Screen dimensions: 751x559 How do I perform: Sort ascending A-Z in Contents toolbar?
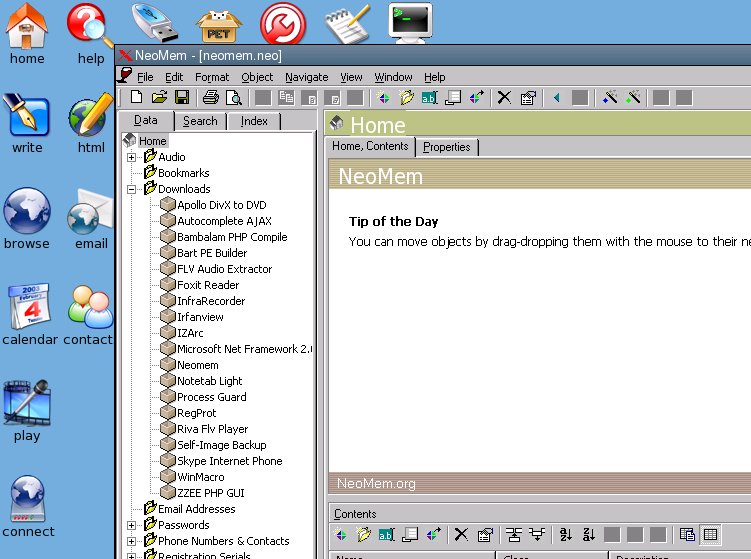point(566,535)
